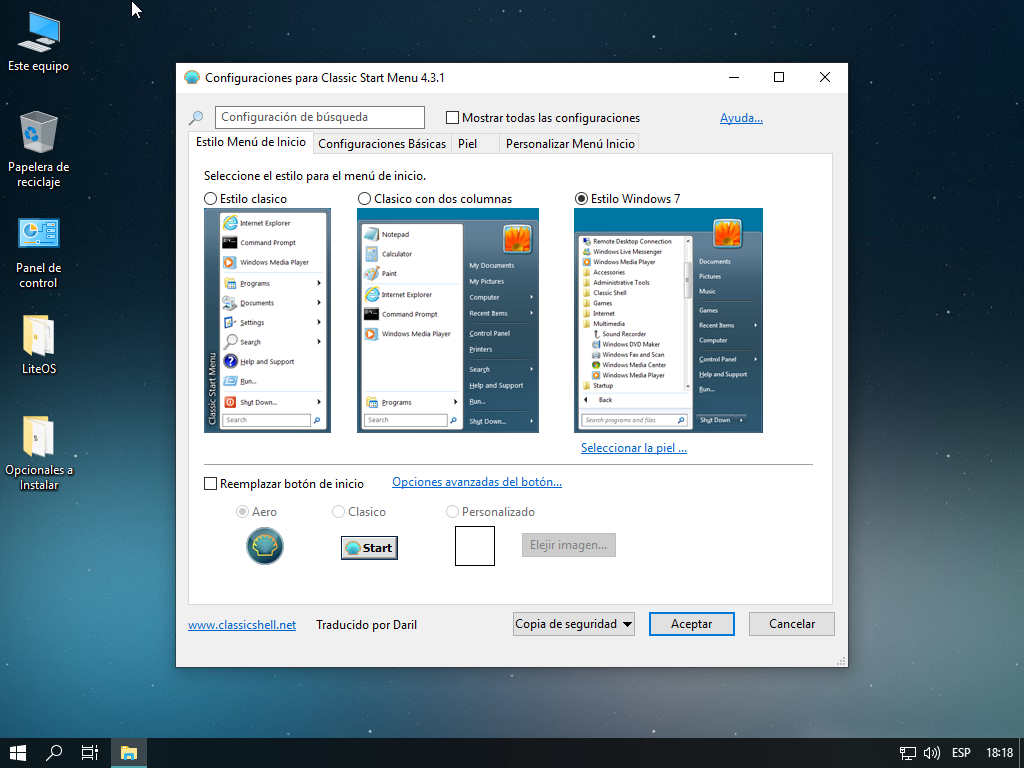Open File Explorer on taskbar

(129, 753)
